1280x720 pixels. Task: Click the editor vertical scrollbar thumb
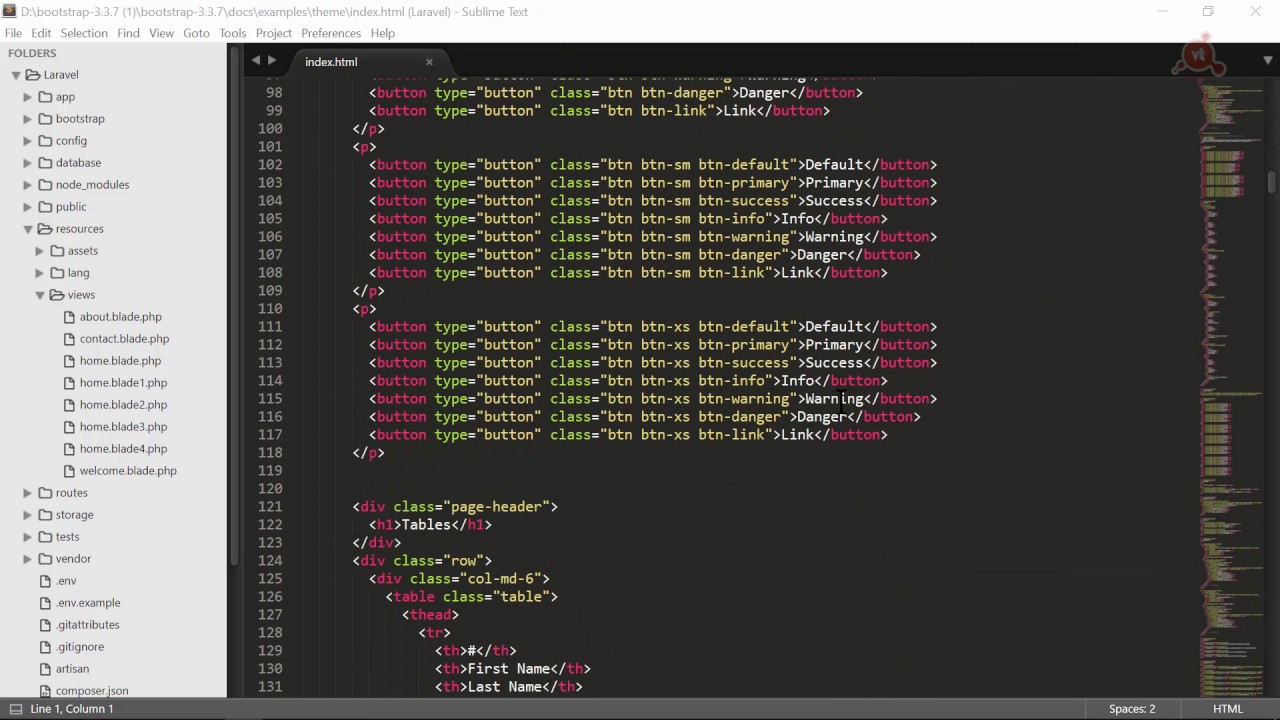click(x=1272, y=183)
